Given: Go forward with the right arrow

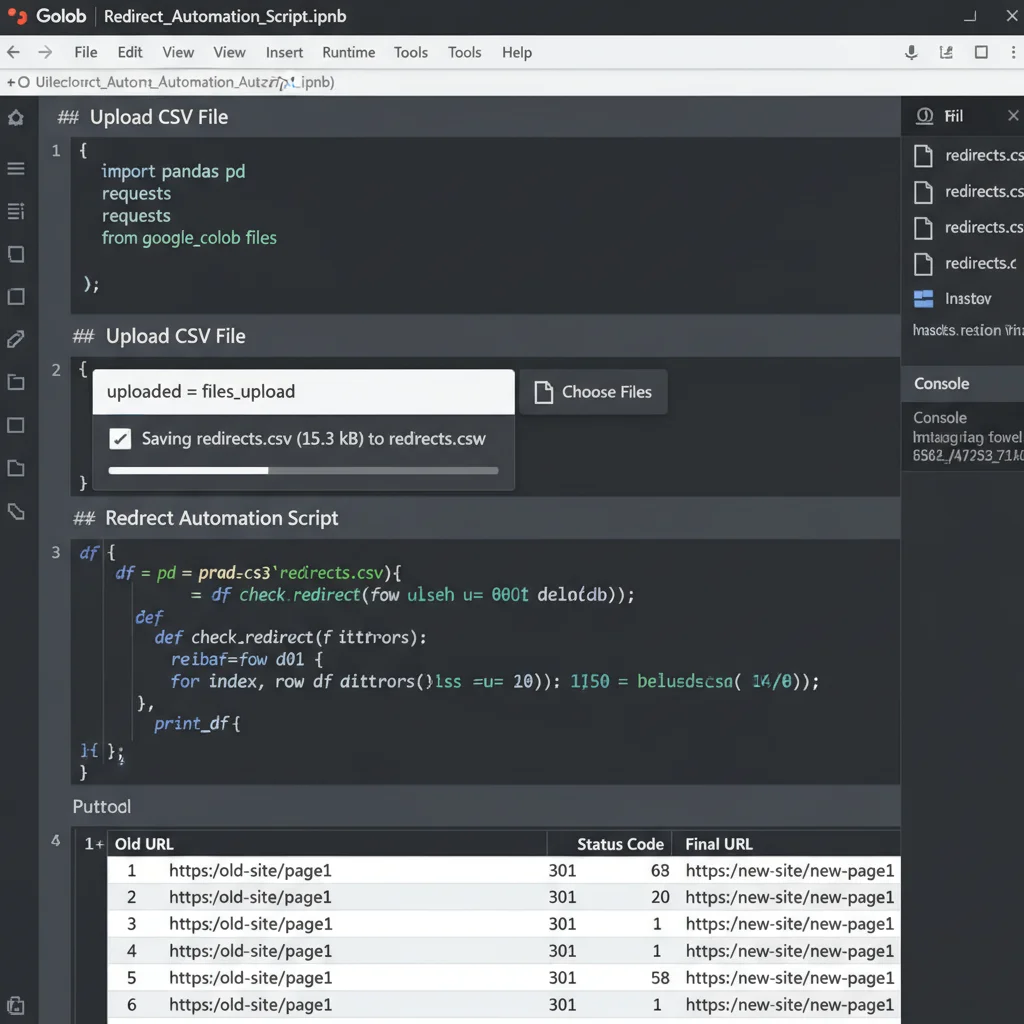Looking at the screenshot, I should pyautogui.click(x=44, y=52).
